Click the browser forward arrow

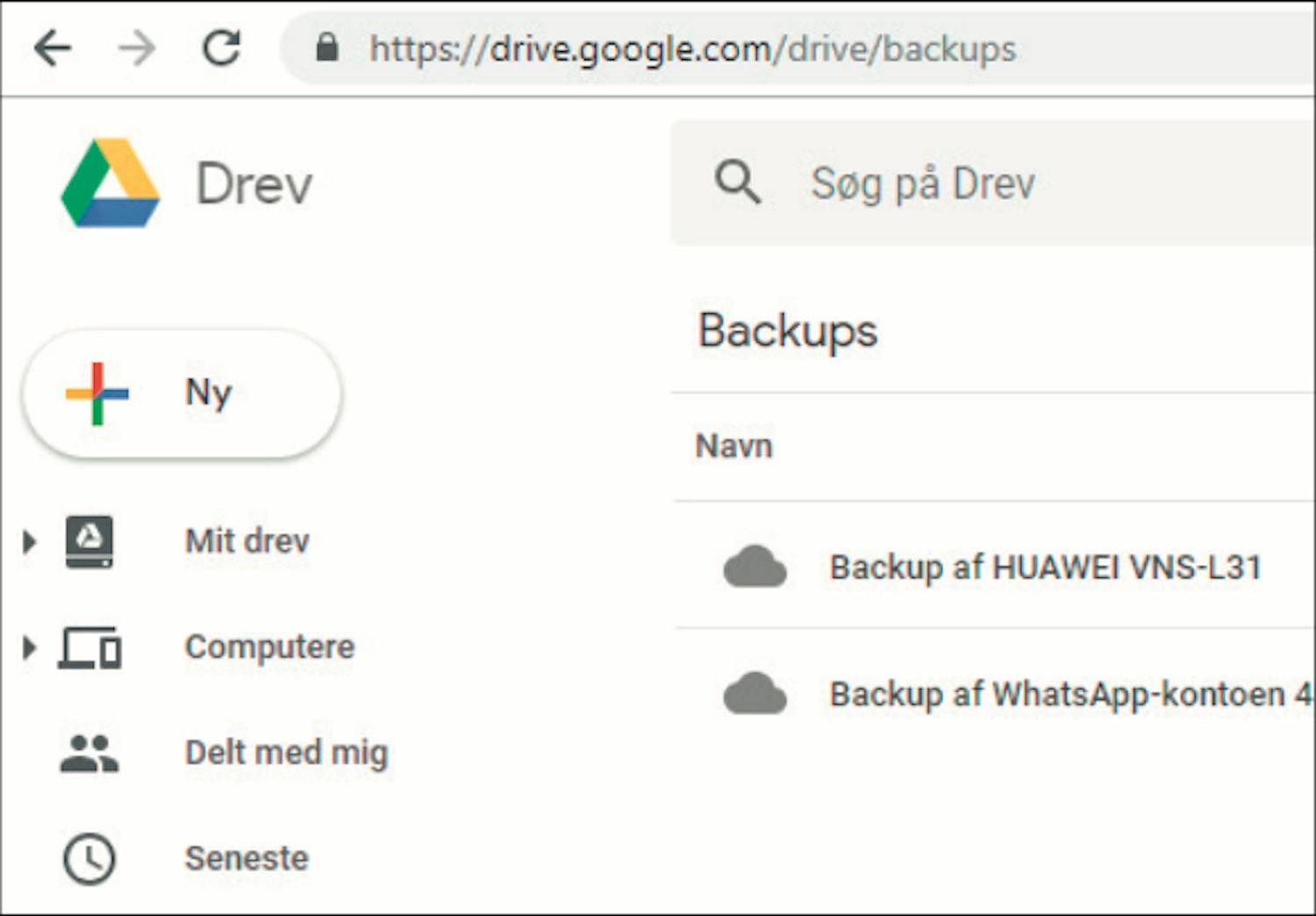click(137, 48)
